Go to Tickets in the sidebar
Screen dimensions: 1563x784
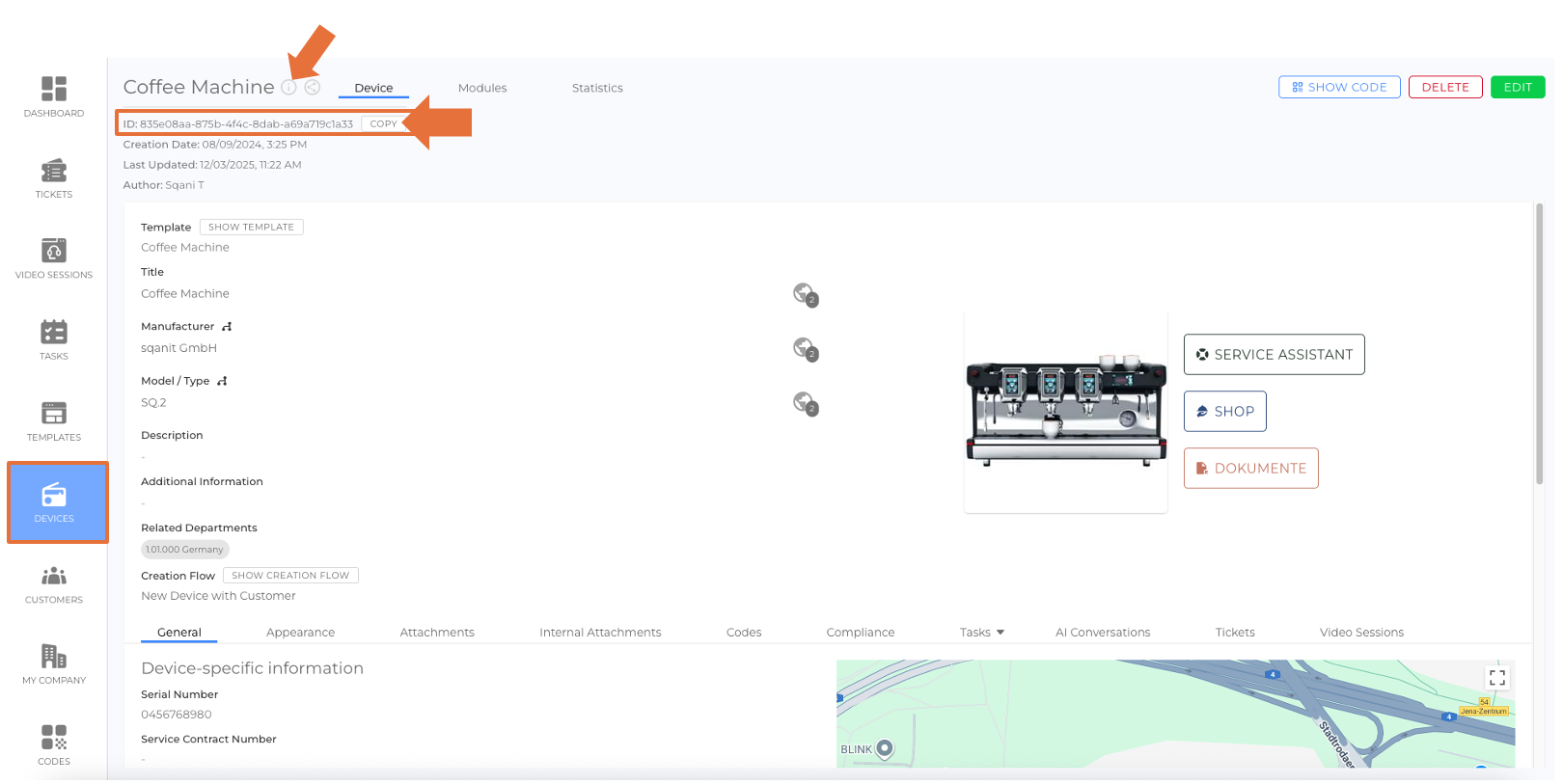54,178
